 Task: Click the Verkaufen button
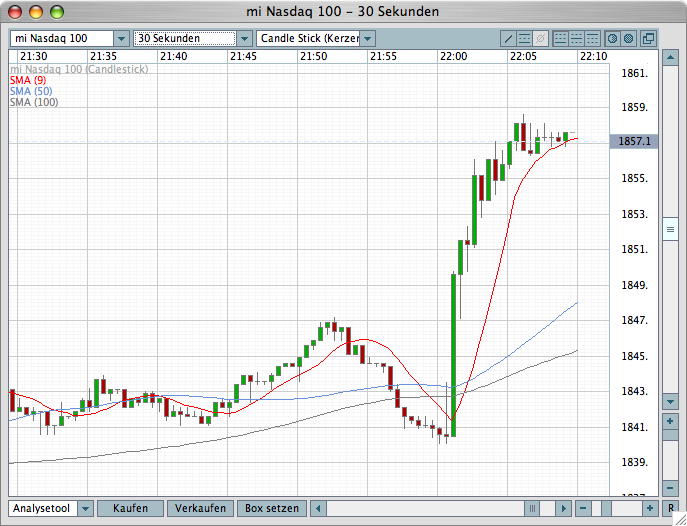(200, 508)
